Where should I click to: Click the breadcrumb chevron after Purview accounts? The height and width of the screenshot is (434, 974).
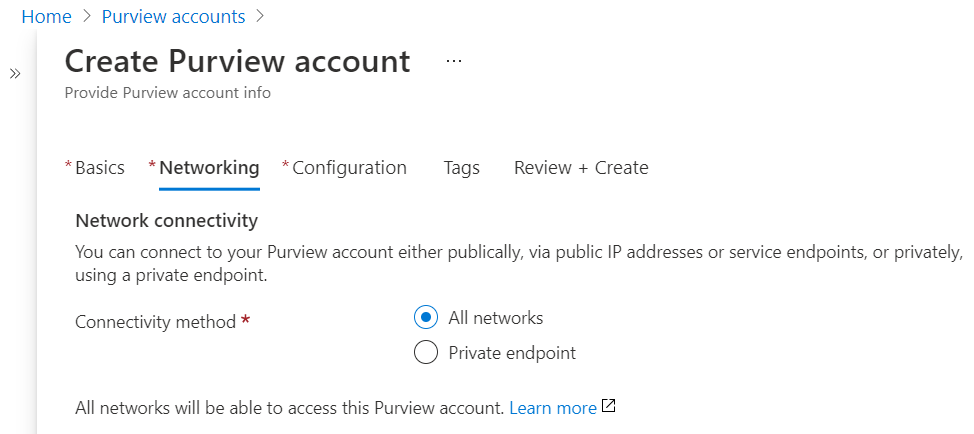pyautogui.click(x=260, y=17)
